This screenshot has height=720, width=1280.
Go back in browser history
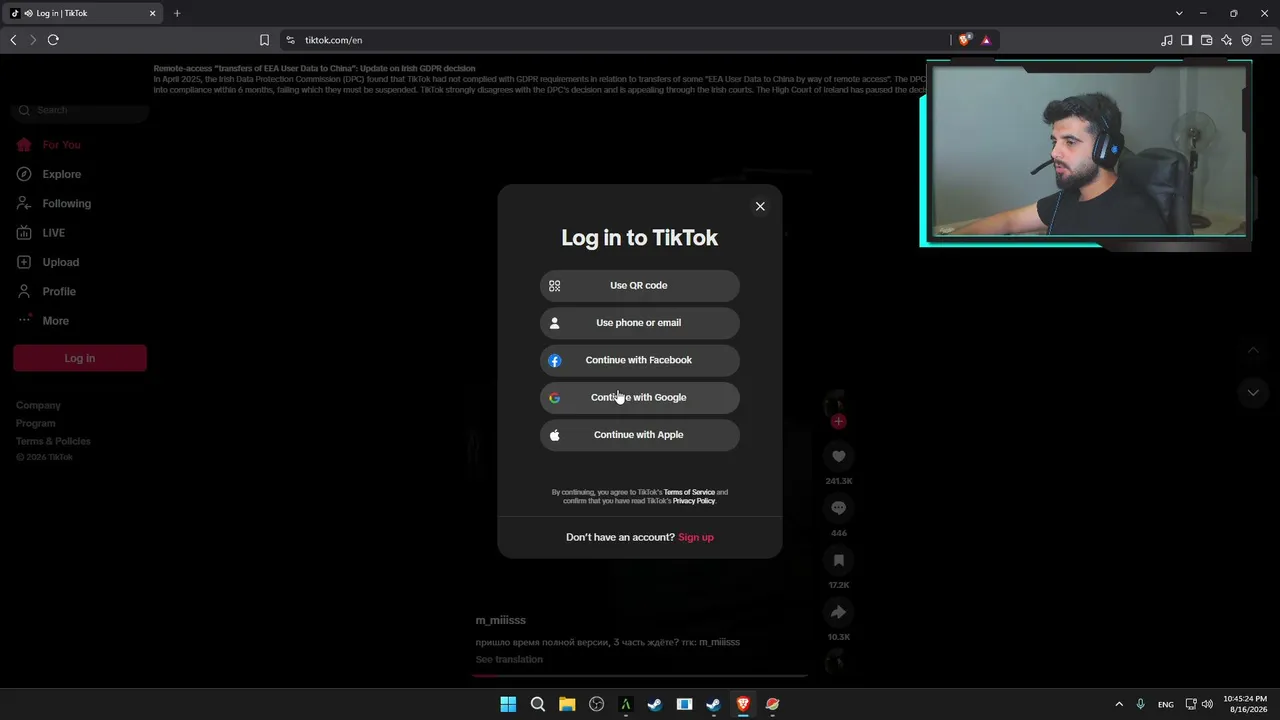(13, 40)
